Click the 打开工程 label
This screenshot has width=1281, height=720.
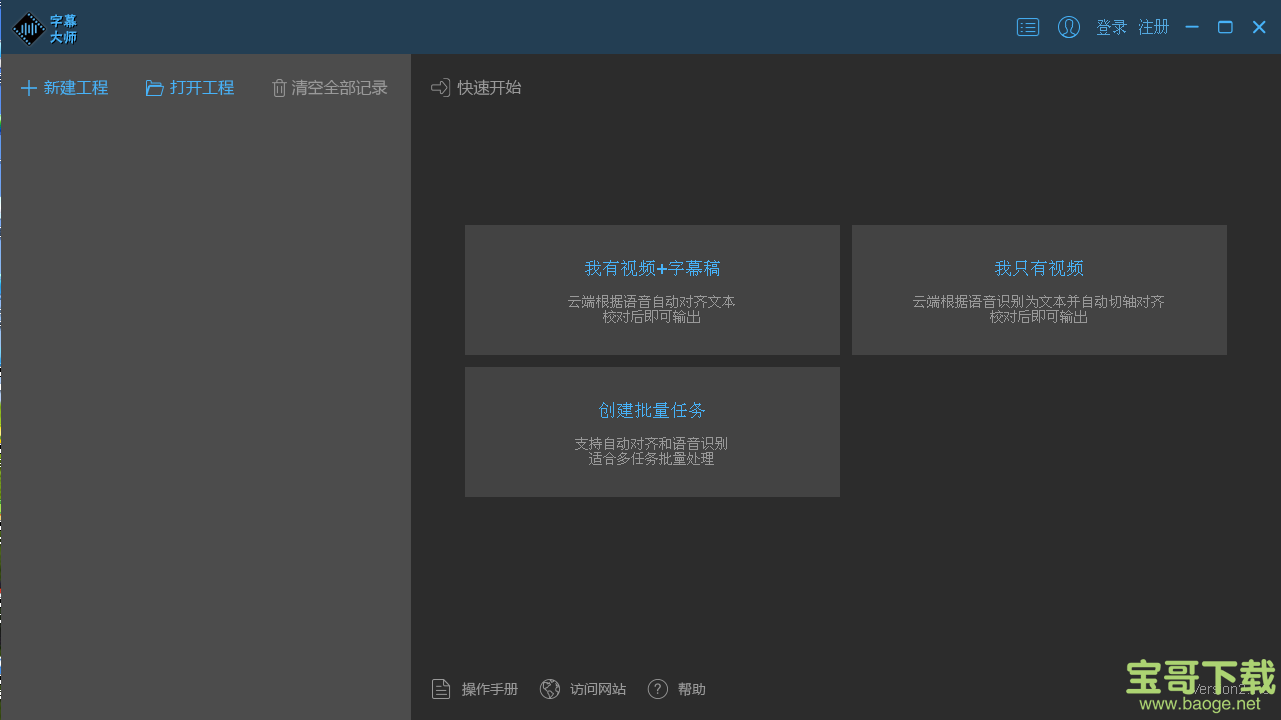click(202, 88)
